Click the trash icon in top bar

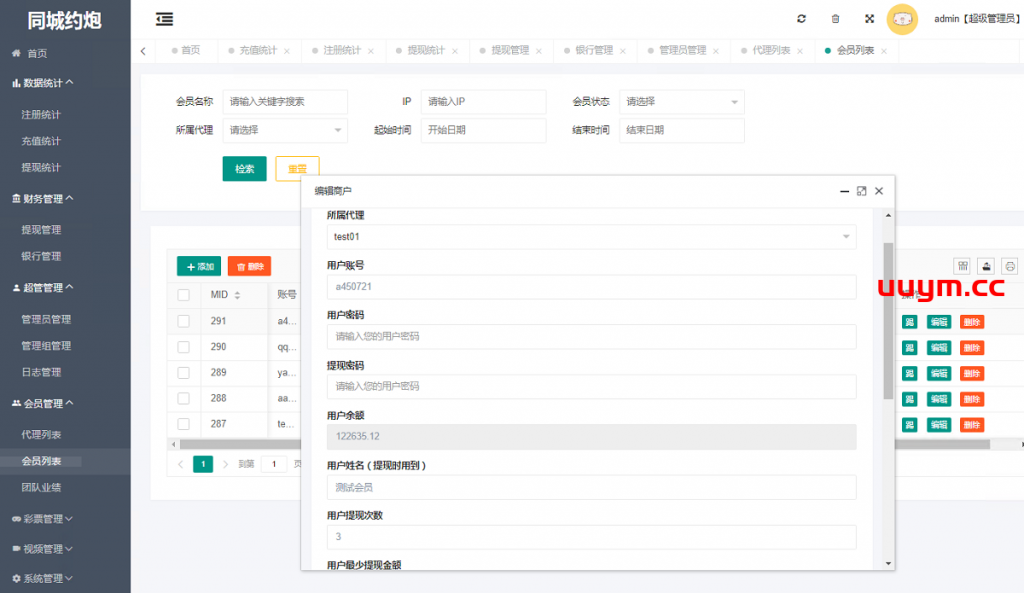coord(835,19)
